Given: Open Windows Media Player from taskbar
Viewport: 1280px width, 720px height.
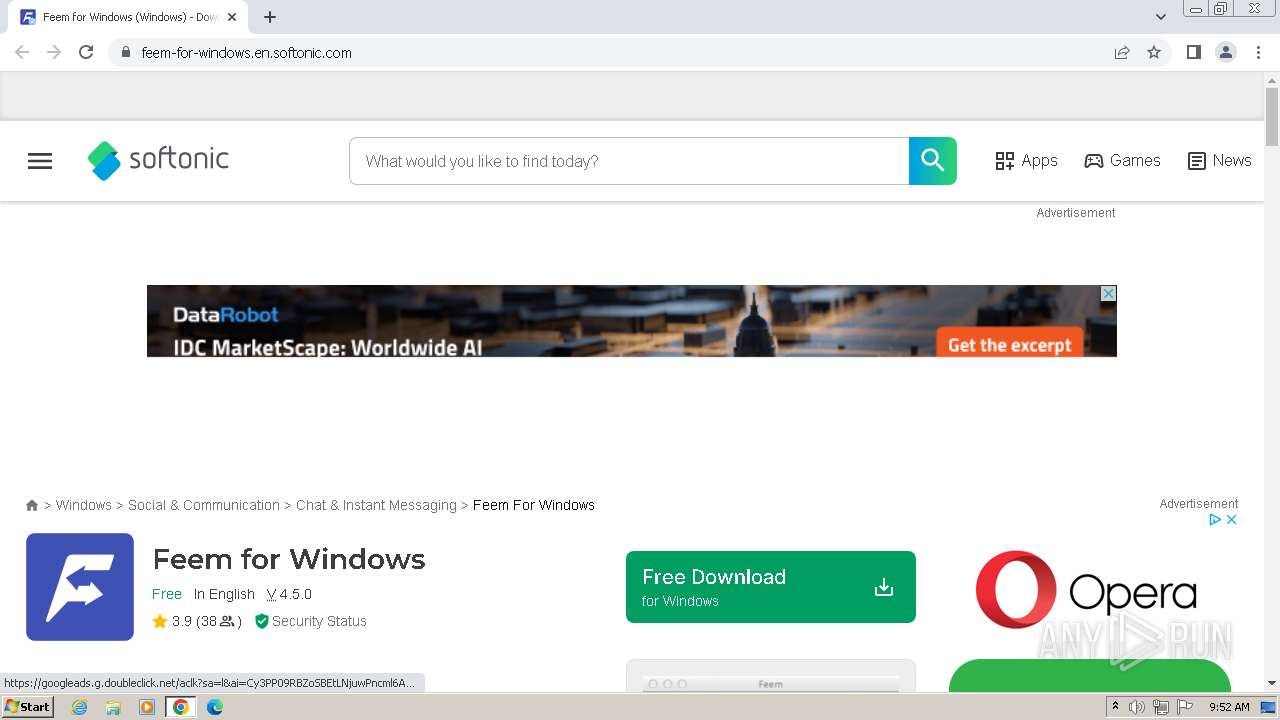Looking at the screenshot, I should coord(147,707).
